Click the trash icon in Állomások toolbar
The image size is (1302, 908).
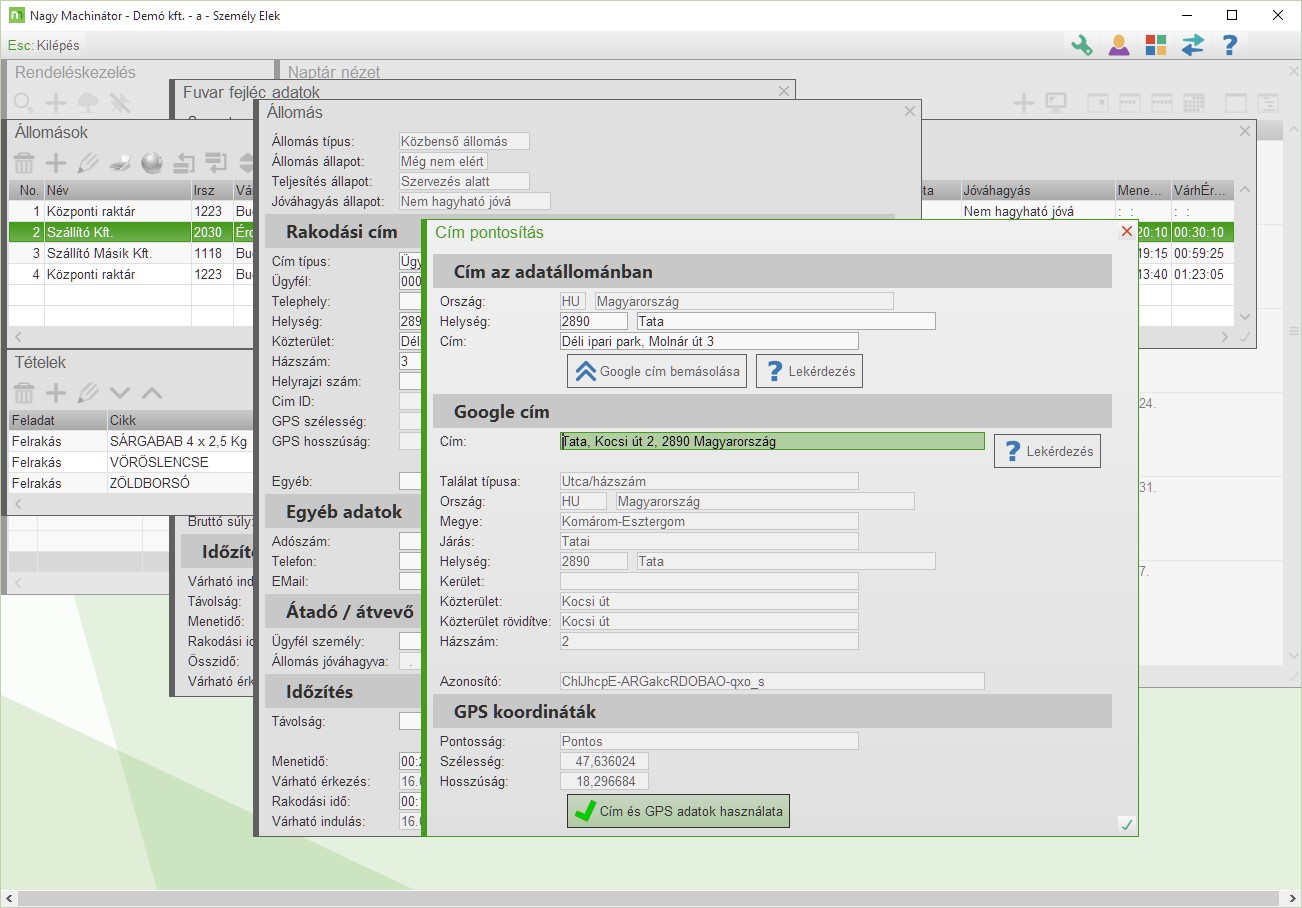coord(24,163)
